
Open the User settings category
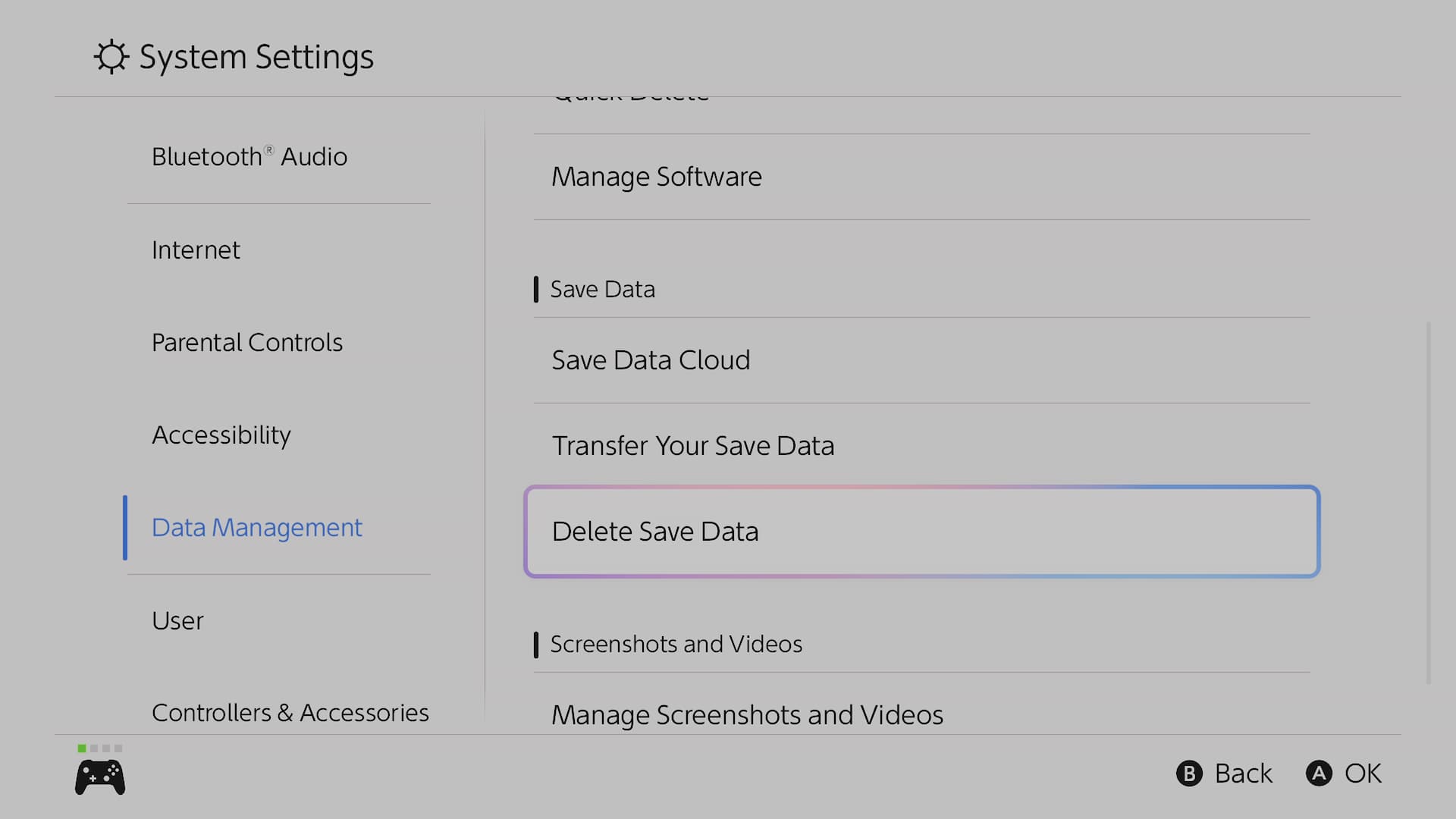point(177,621)
